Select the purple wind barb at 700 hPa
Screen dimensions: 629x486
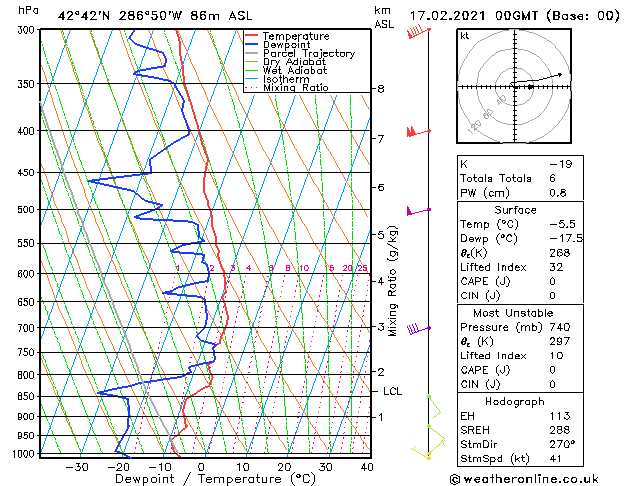click(x=416, y=327)
